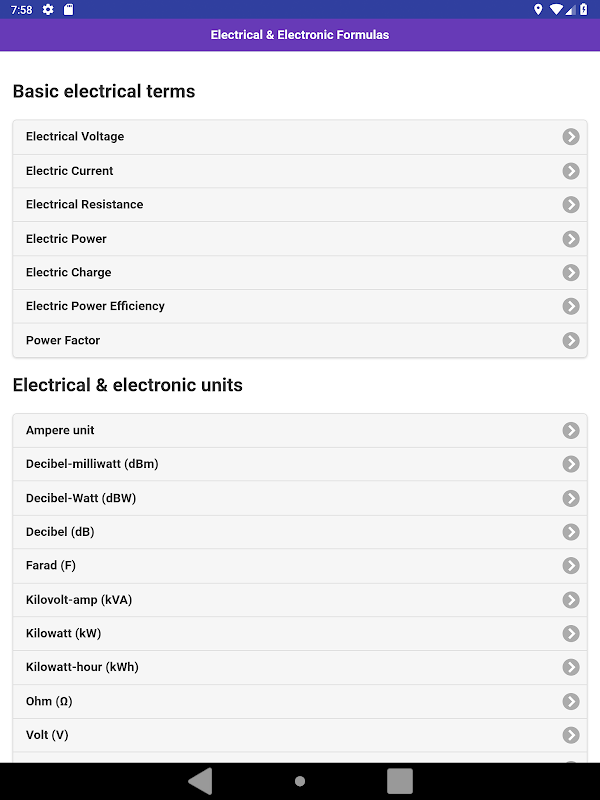
Task: Click the Electrical & Electronic Formulas title
Action: (x=300, y=35)
